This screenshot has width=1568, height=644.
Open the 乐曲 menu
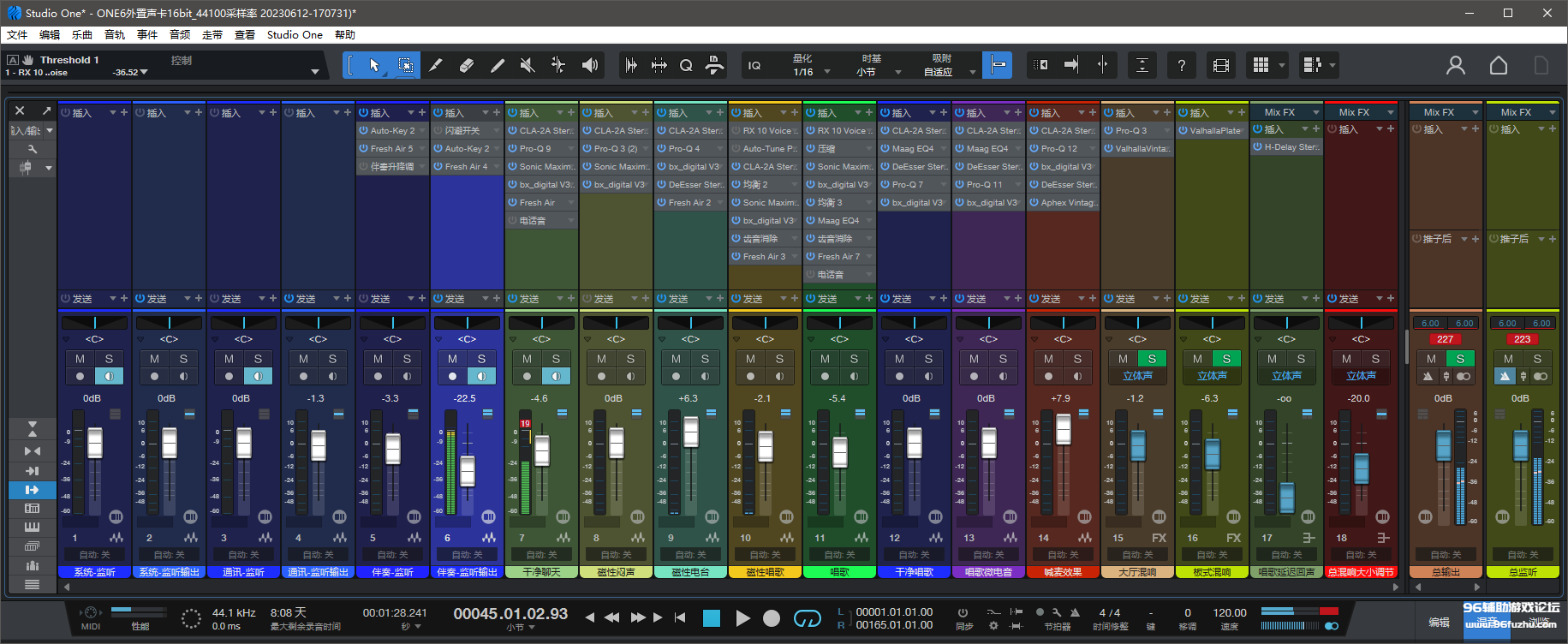(x=82, y=35)
